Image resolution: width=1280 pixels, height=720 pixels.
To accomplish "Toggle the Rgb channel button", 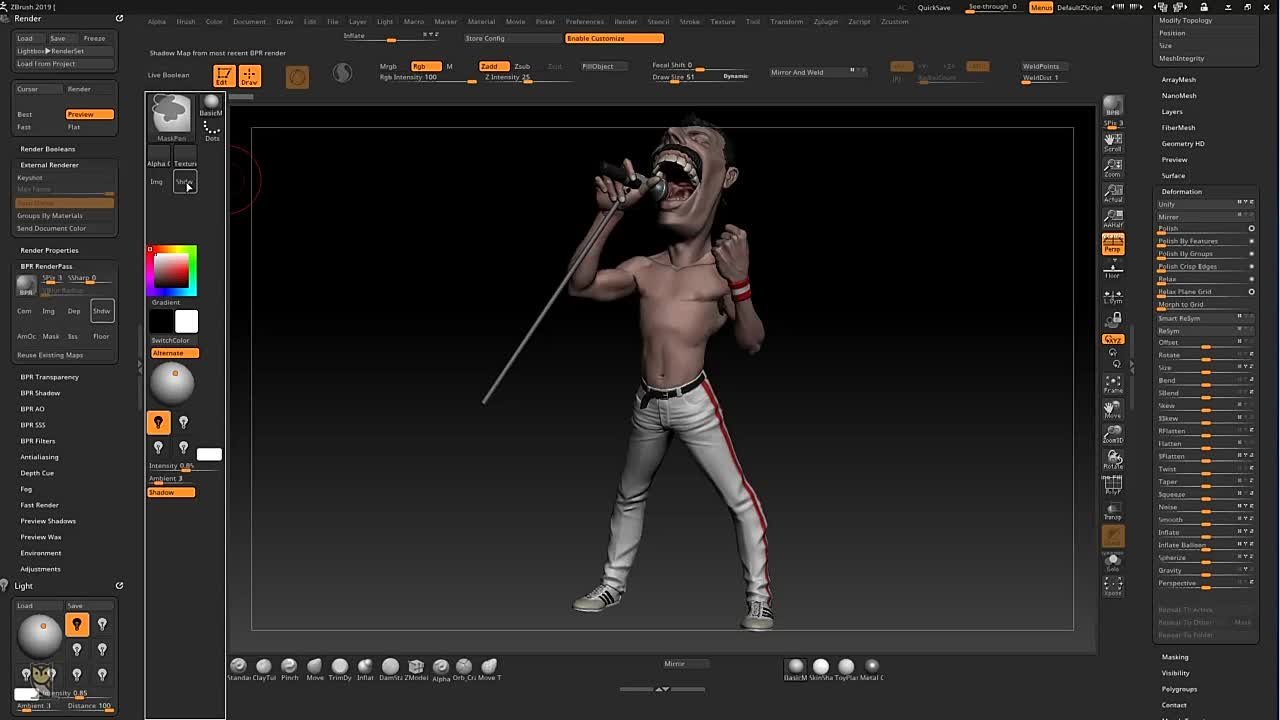I will coord(425,66).
